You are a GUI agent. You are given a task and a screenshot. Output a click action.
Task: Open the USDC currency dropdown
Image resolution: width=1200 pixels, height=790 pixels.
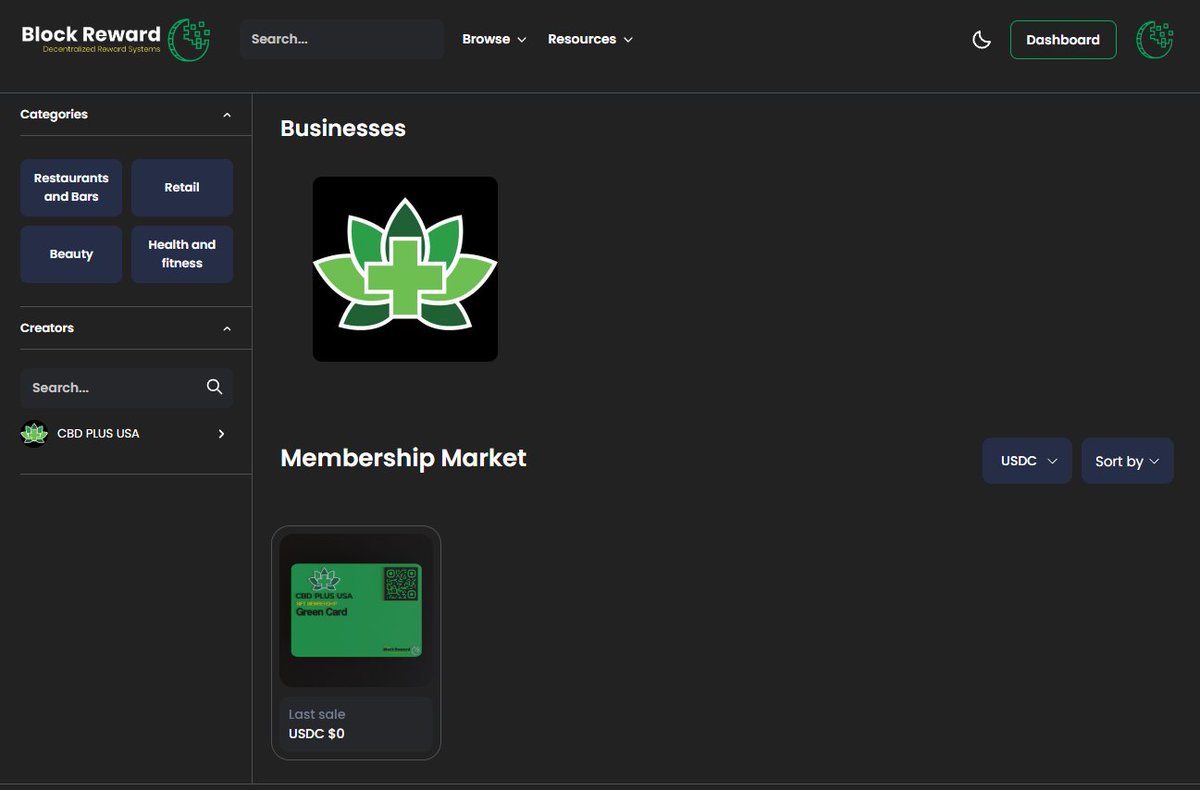[x=1027, y=460]
